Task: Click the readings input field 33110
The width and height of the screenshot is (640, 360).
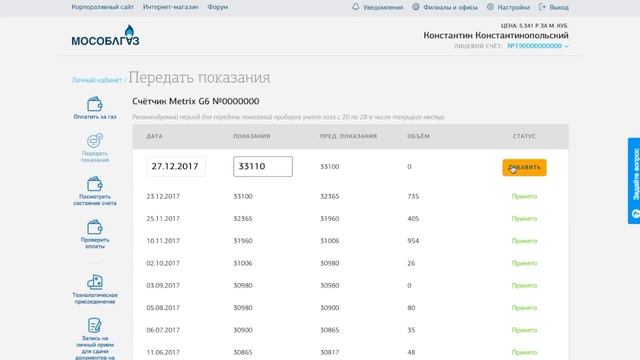Action: [263, 167]
